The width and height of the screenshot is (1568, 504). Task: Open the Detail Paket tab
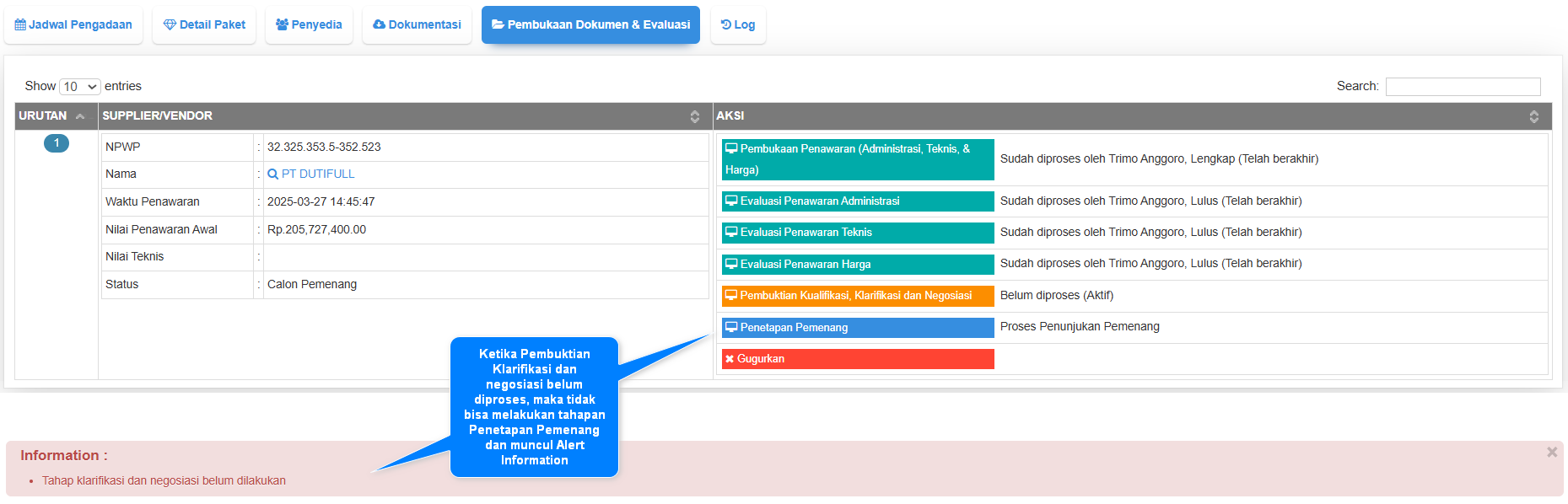point(204,25)
